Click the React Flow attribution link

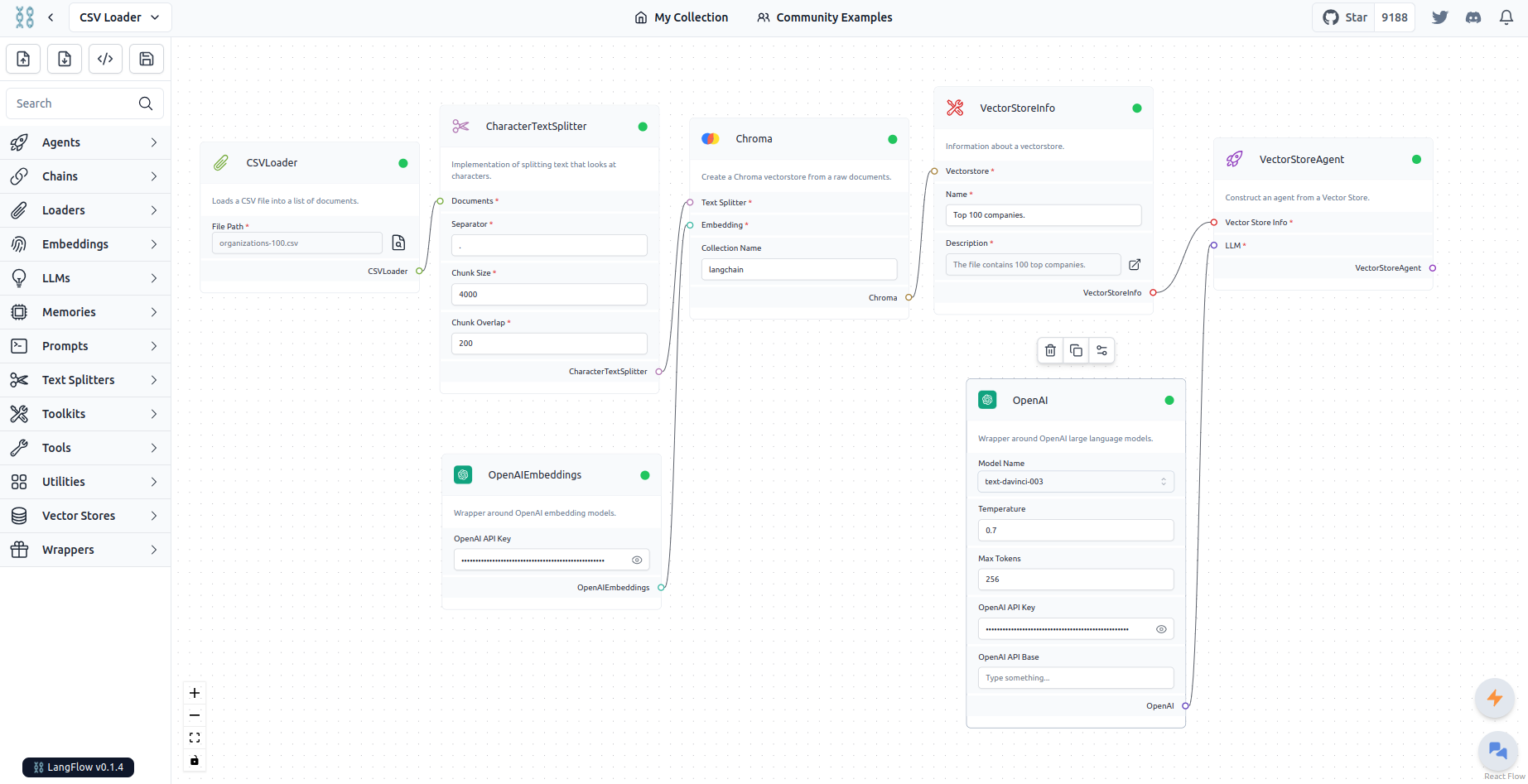tap(1504, 777)
